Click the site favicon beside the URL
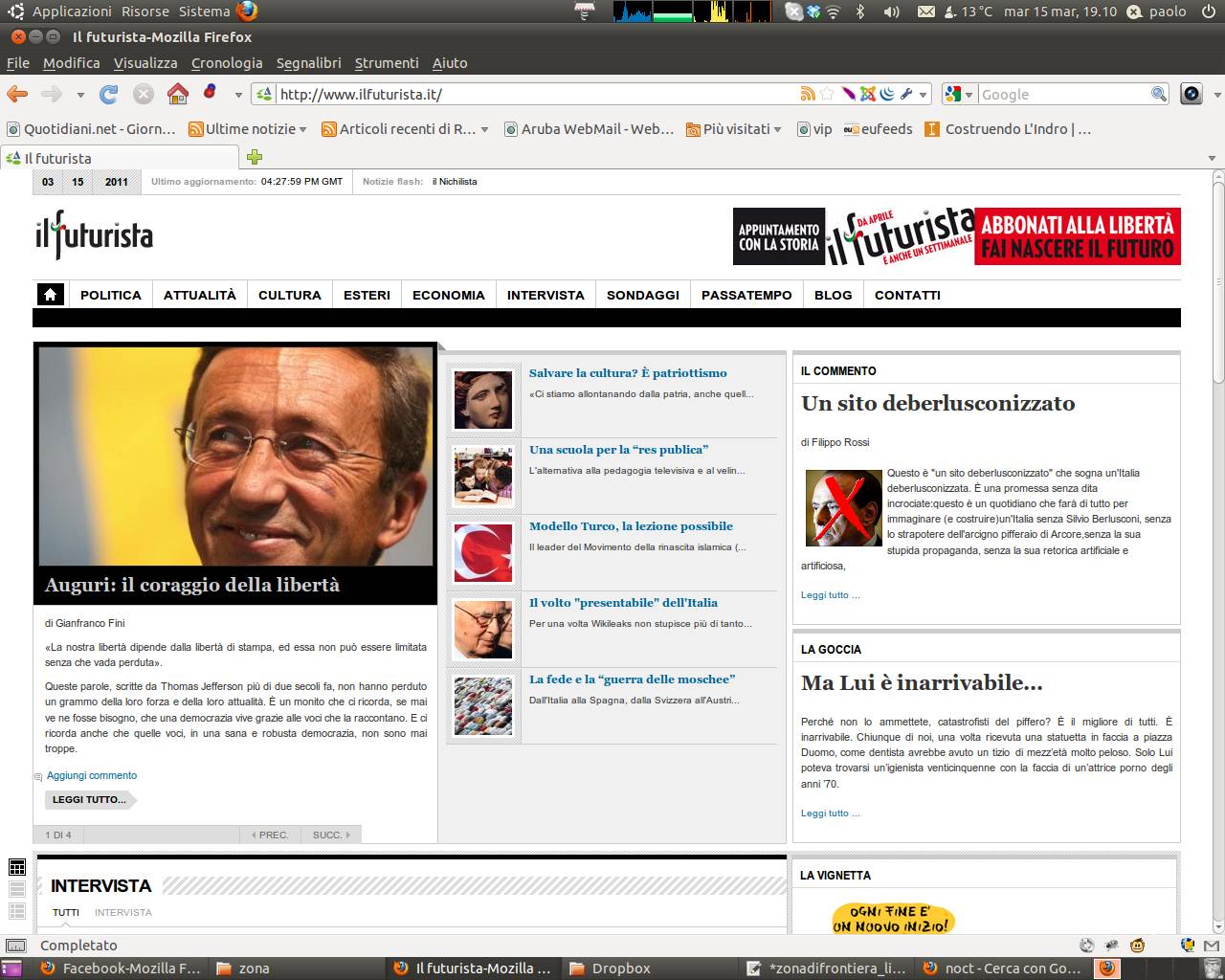The height and width of the screenshot is (980, 1225). (265, 94)
